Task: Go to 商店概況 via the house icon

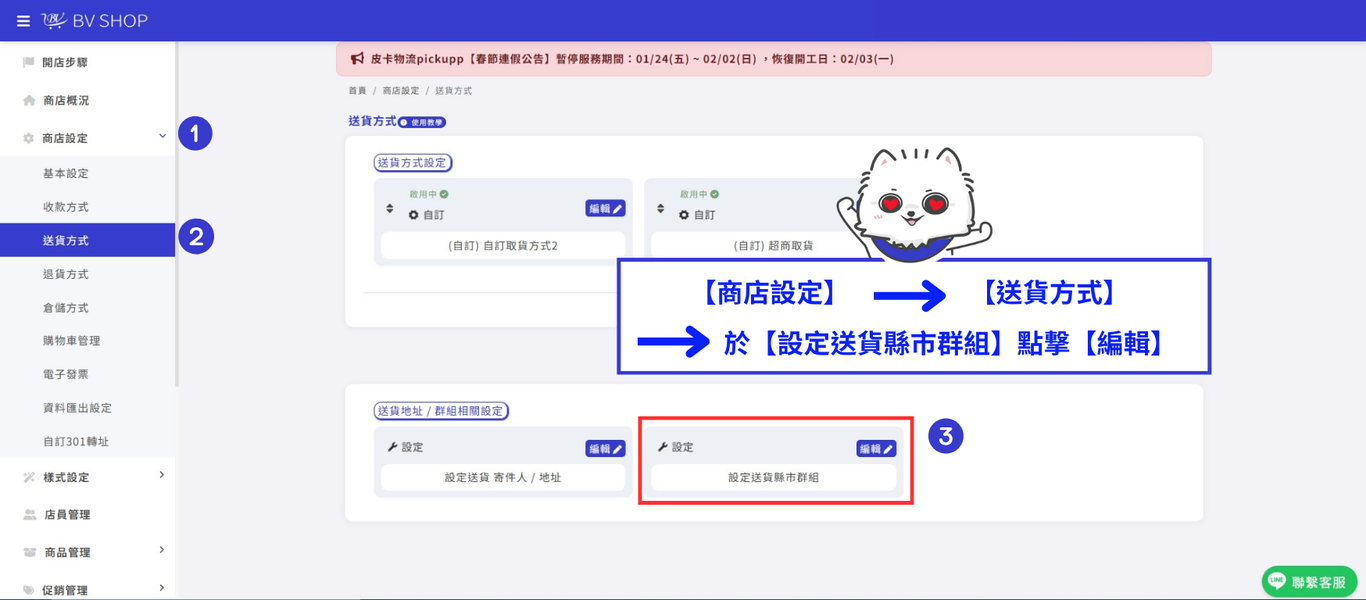Action: (56, 100)
